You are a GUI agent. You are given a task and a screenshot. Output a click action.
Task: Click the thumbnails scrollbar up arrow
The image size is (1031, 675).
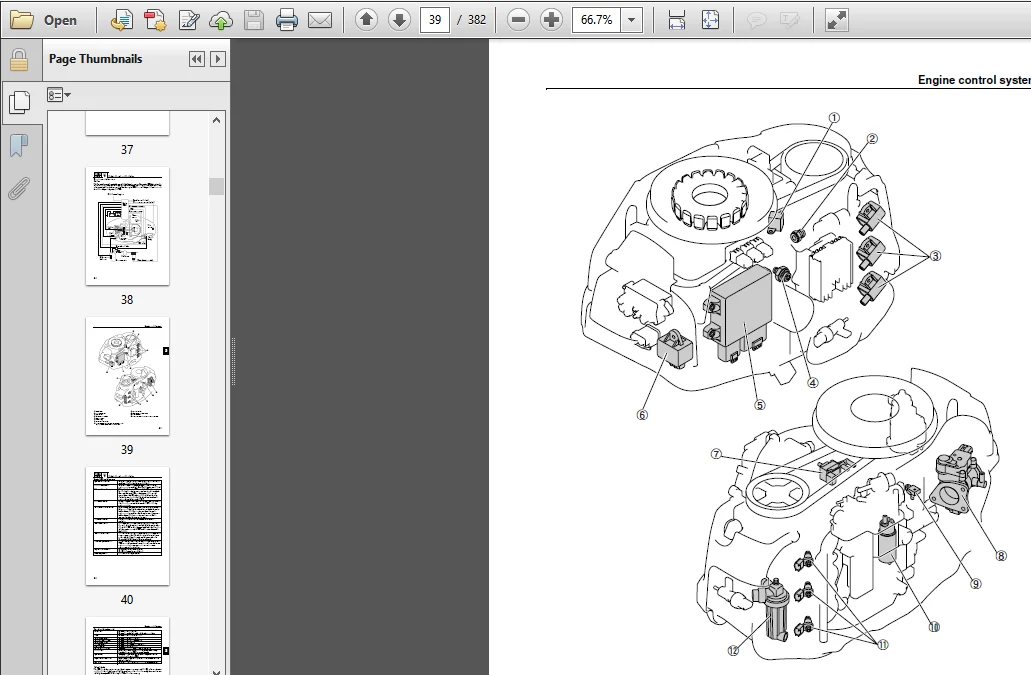pos(217,120)
